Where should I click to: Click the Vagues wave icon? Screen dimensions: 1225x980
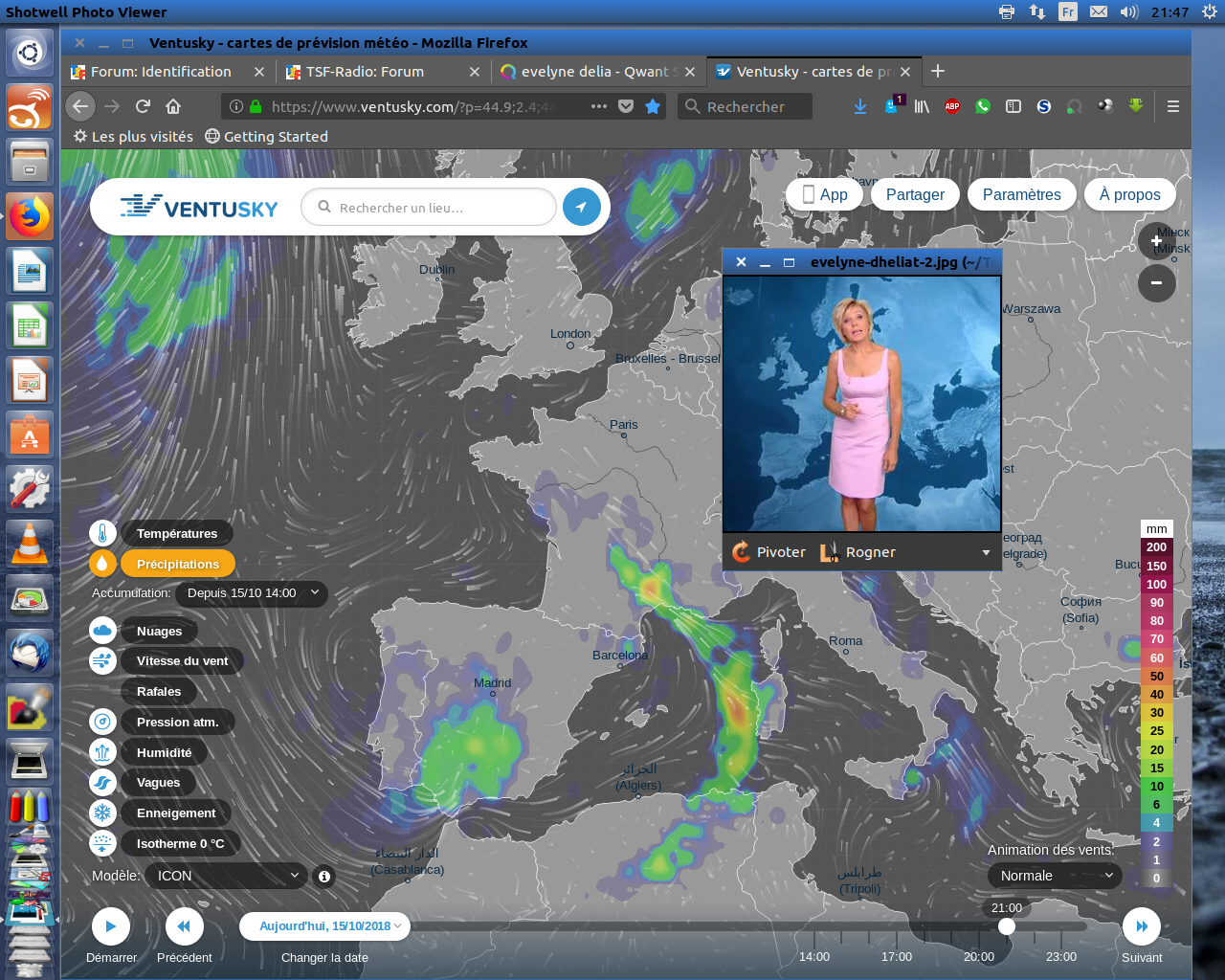click(102, 782)
